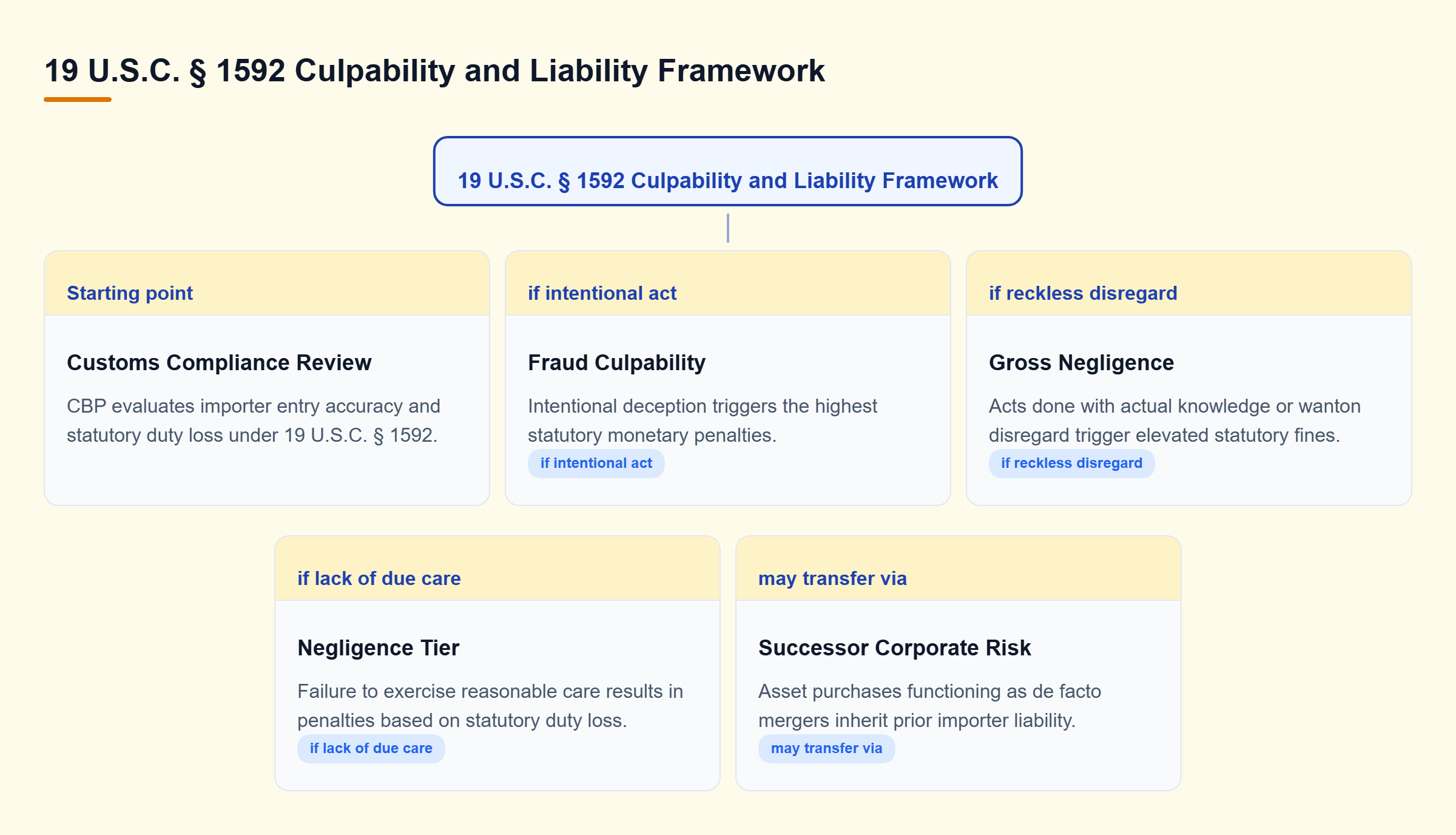Click the 'if lack of due care' header
This screenshot has height=835, width=1456.
pyautogui.click(x=497, y=568)
